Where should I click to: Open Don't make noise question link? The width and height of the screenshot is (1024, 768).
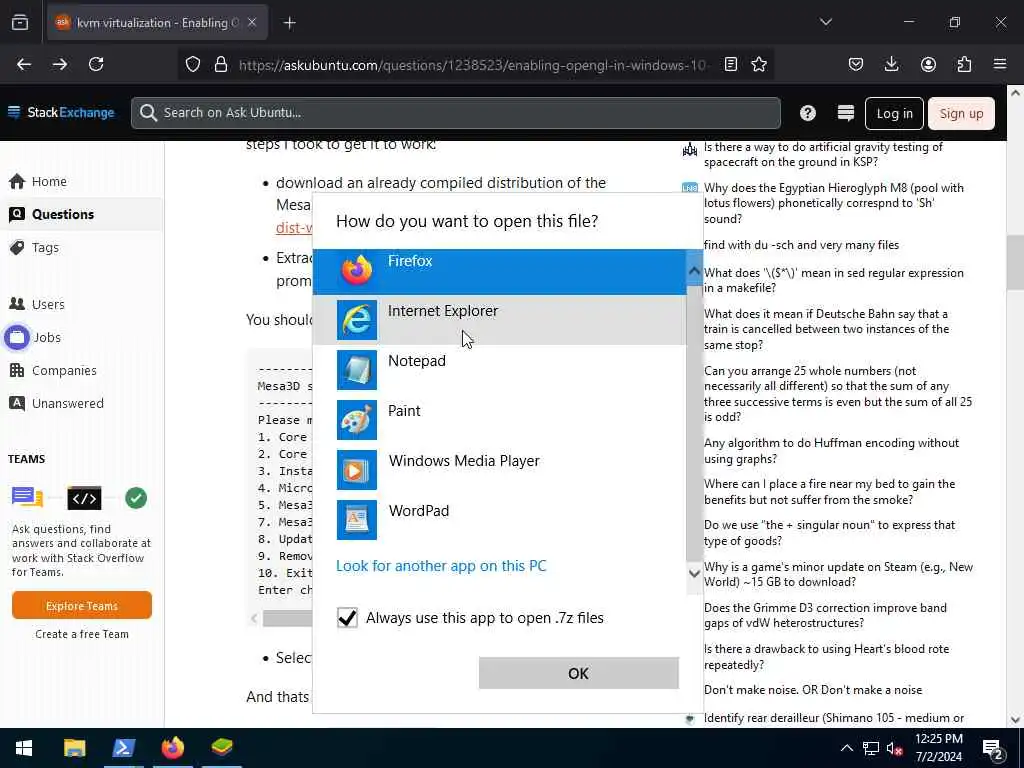coord(813,690)
